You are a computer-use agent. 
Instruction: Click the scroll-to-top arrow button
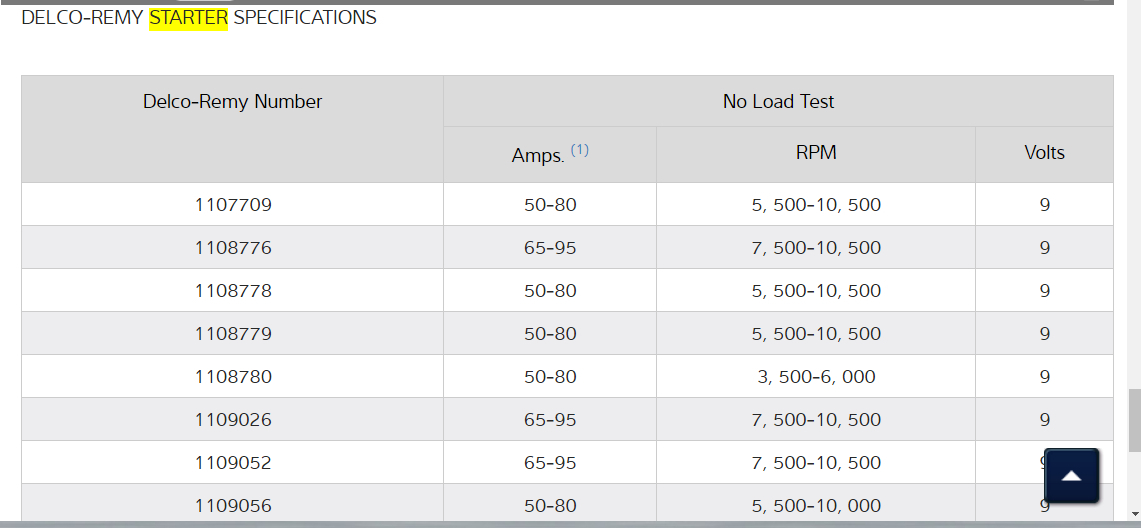coord(1071,475)
